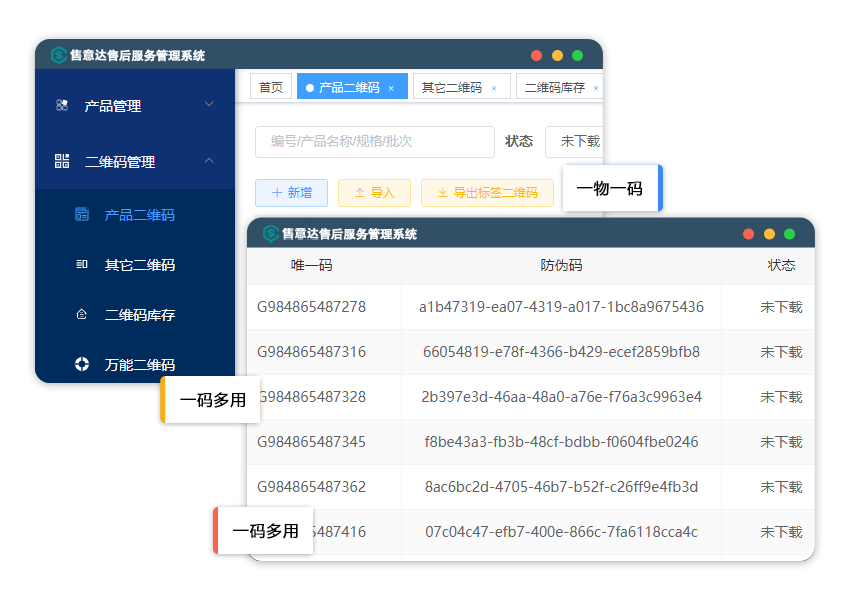Click the 导入 button
Image resolution: width=850 pixels, height=600 pixels.
tap(375, 193)
